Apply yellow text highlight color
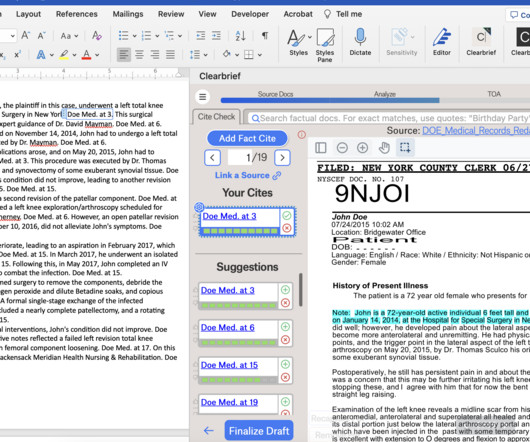This screenshot has width=530, height=442. click(64, 54)
